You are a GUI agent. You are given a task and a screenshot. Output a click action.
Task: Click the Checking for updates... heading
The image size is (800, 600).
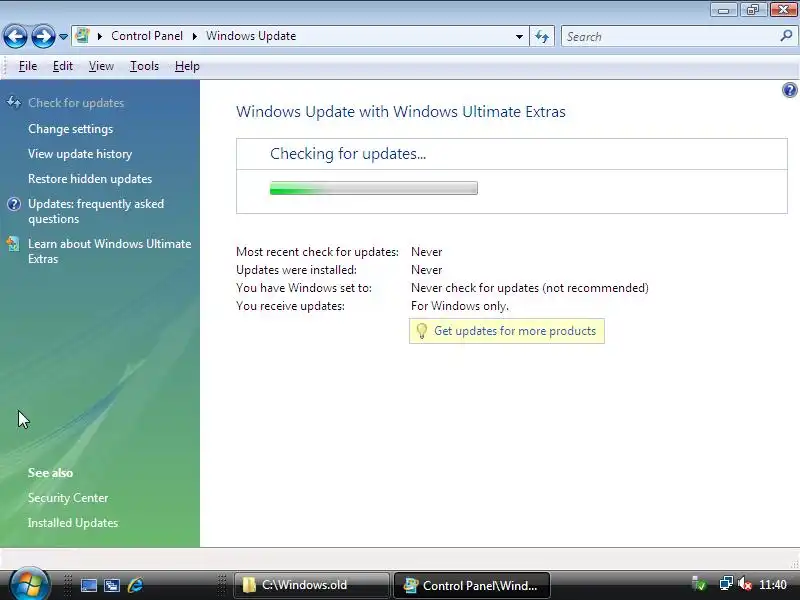pos(348,154)
